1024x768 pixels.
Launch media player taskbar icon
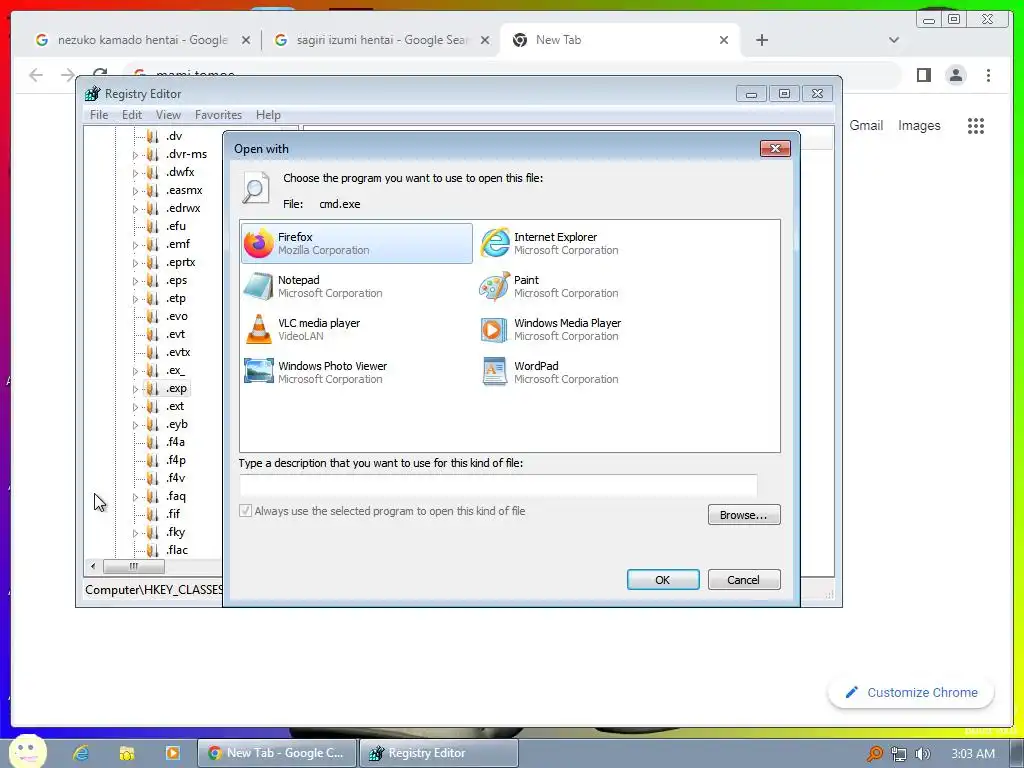coord(172,753)
